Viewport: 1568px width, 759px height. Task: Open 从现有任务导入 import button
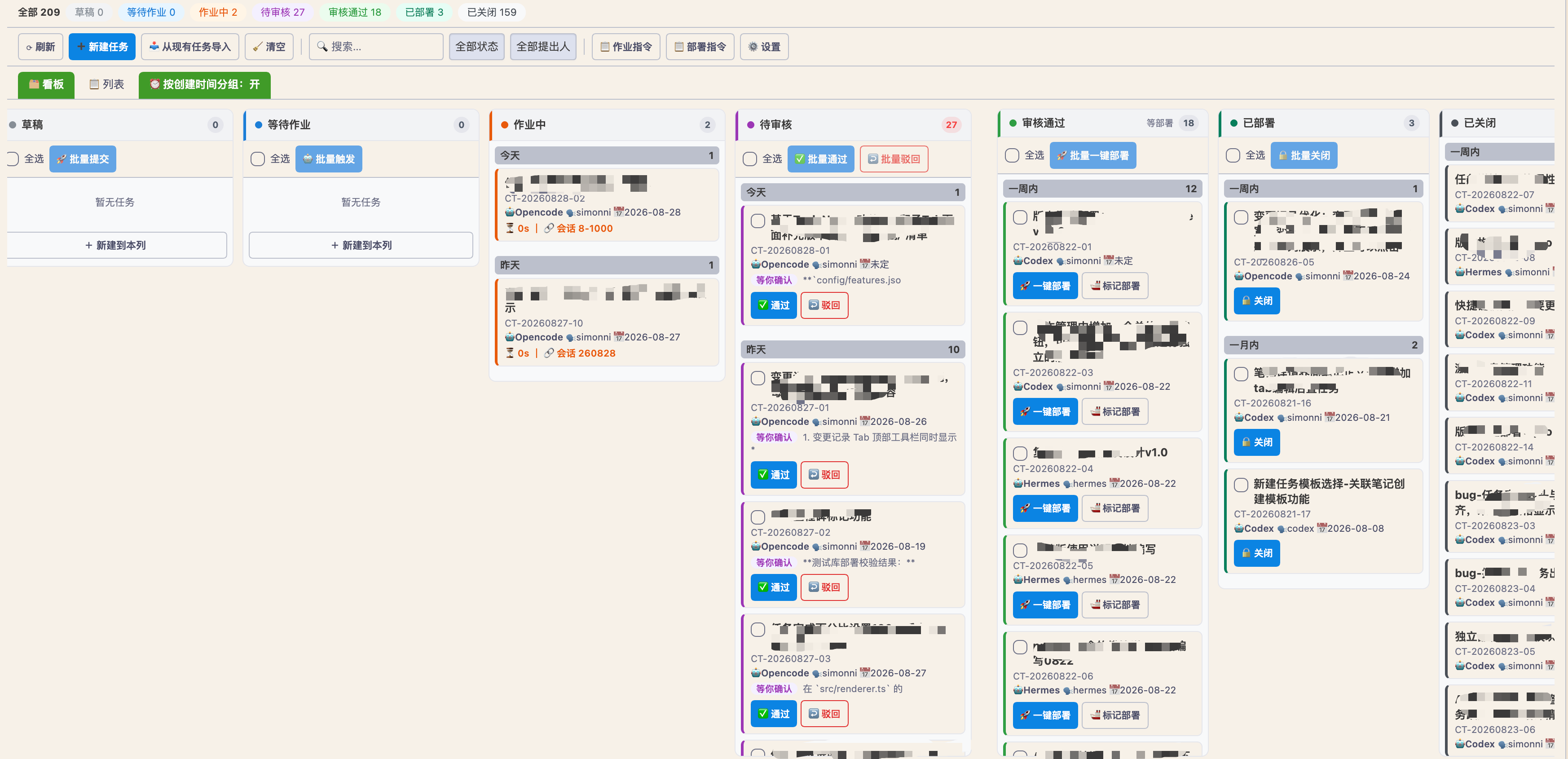pyautogui.click(x=190, y=47)
